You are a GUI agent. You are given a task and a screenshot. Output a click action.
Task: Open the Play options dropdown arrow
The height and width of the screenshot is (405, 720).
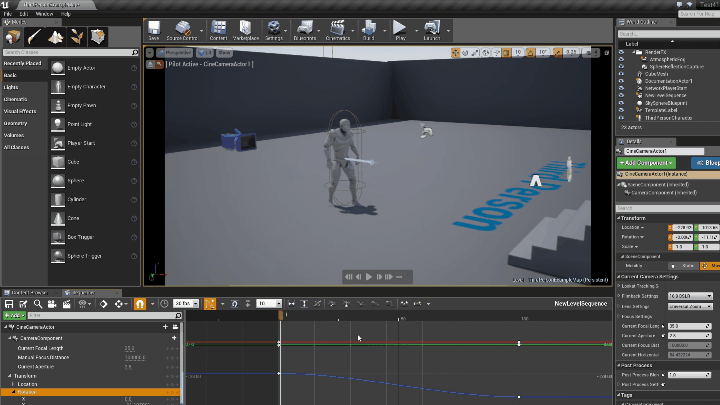416,31
